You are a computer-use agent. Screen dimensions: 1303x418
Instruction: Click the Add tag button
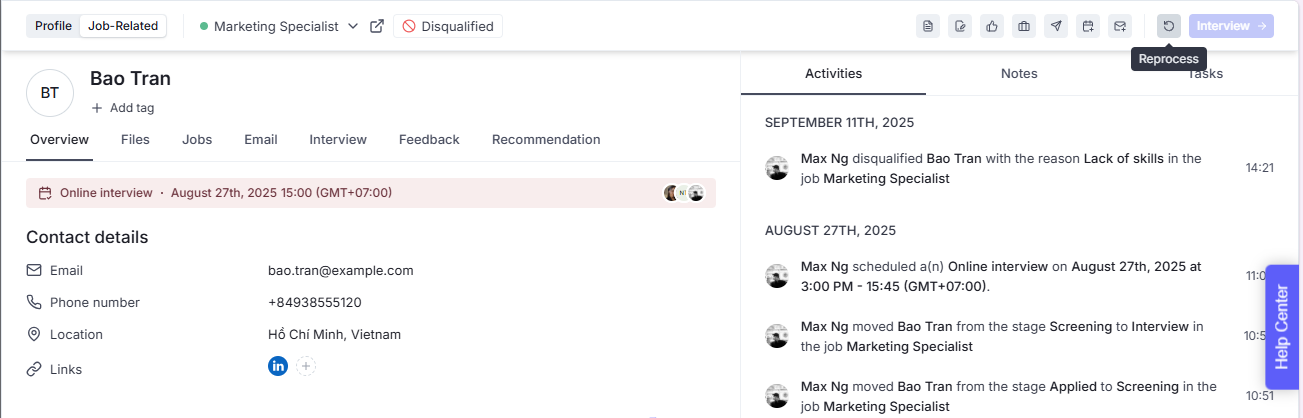123,108
